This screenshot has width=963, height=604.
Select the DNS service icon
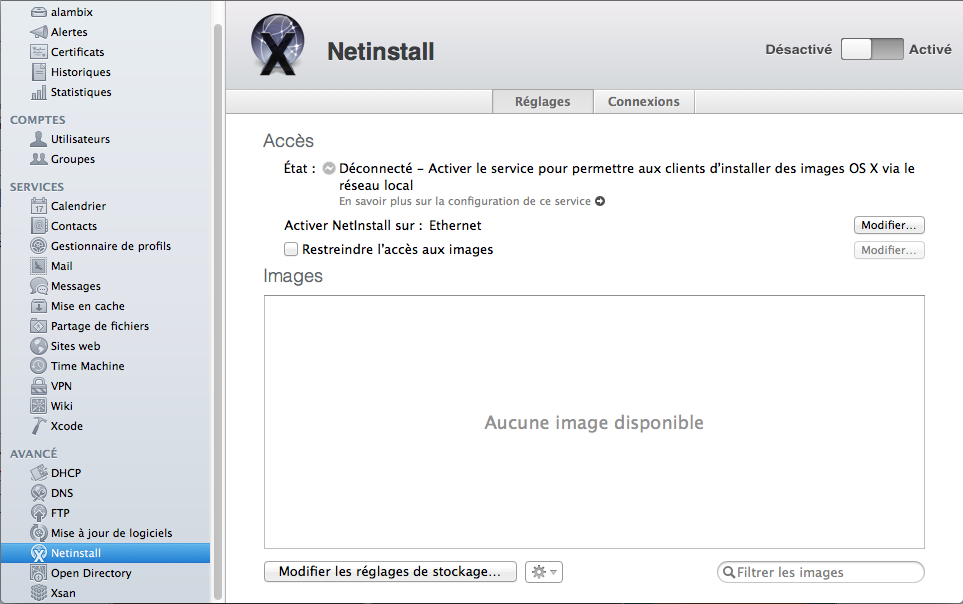tap(39, 493)
